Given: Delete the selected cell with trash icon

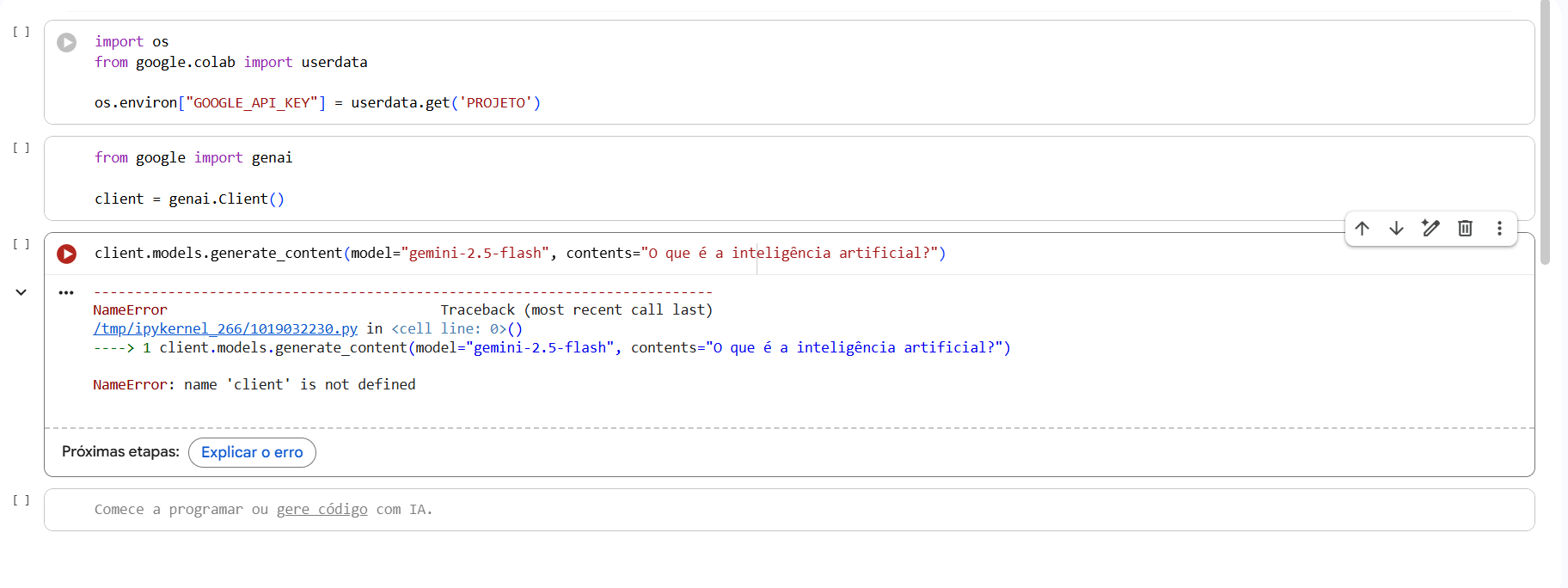Looking at the screenshot, I should [1465, 228].
